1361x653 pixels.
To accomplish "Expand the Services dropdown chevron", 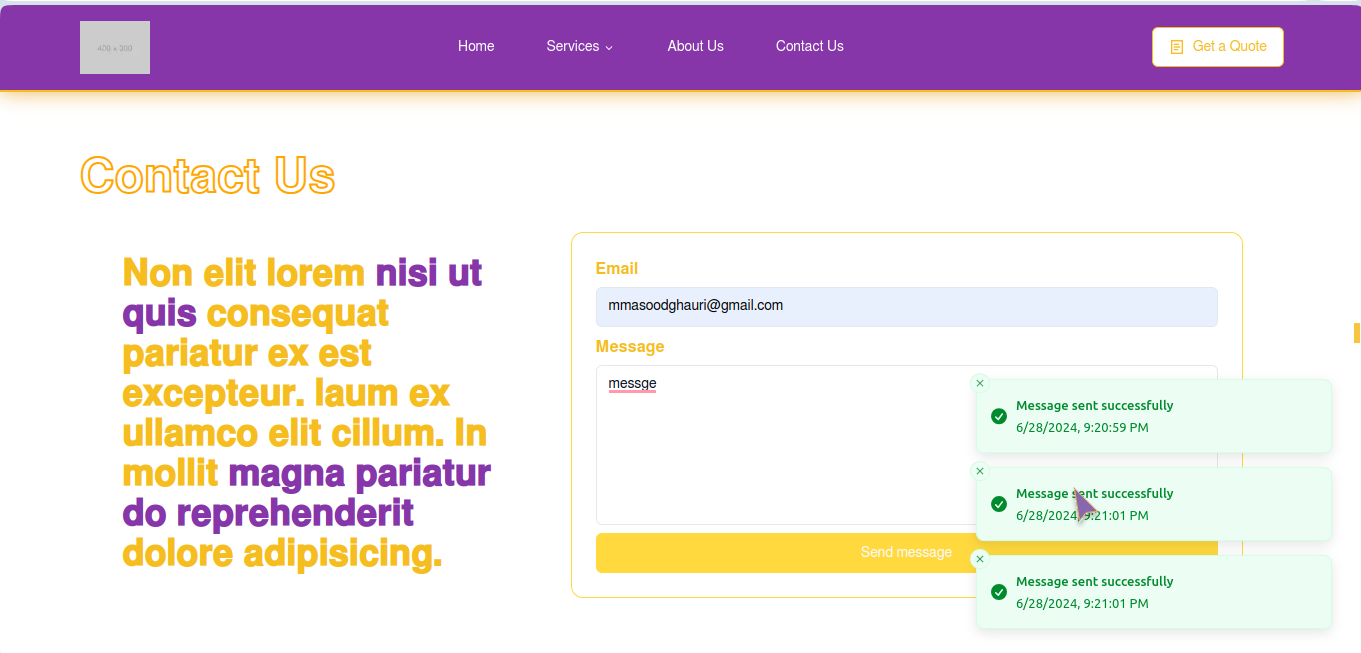I will click(x=609, y=47).
